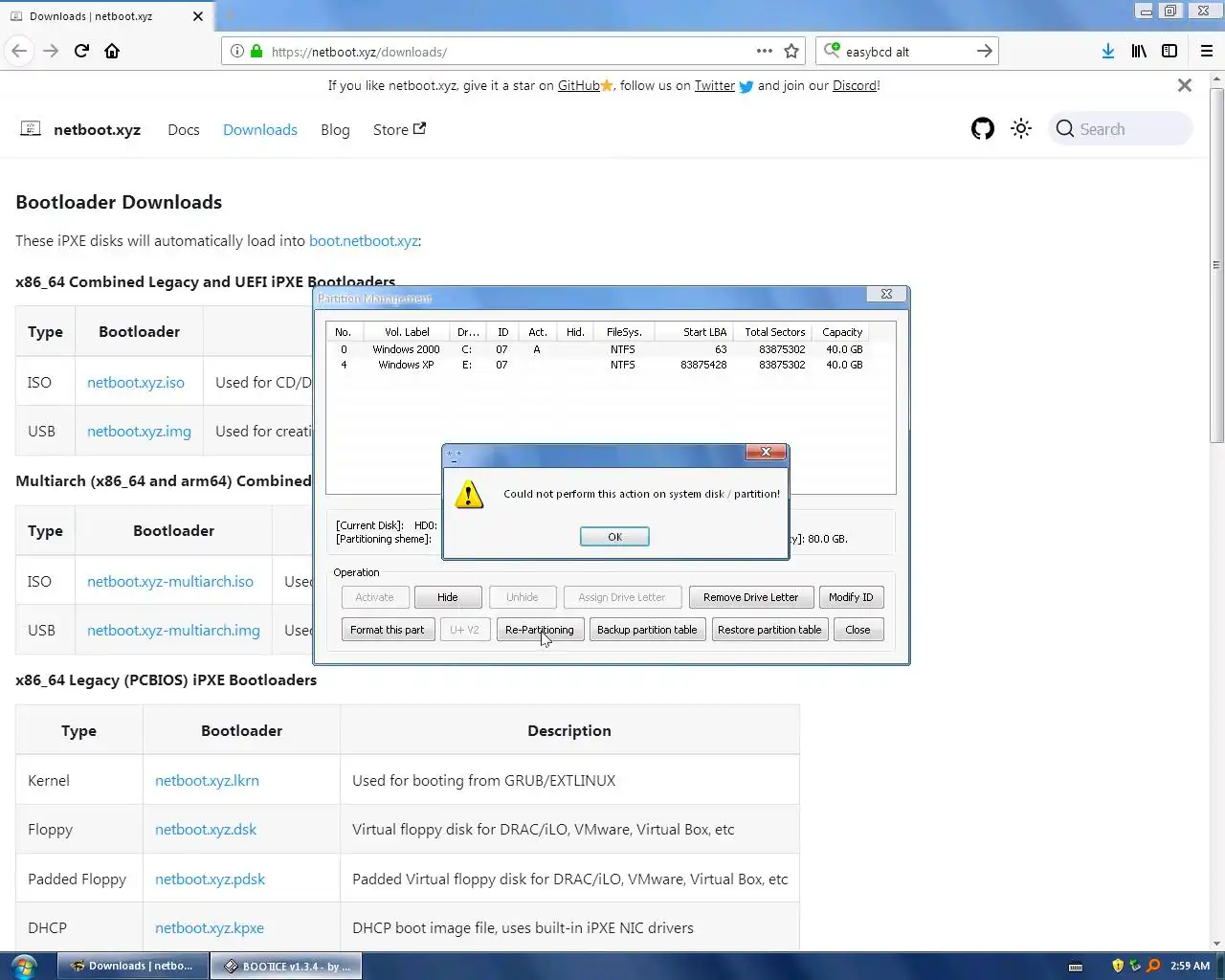Switch to Downloads taskbar button

click(132, 966)
